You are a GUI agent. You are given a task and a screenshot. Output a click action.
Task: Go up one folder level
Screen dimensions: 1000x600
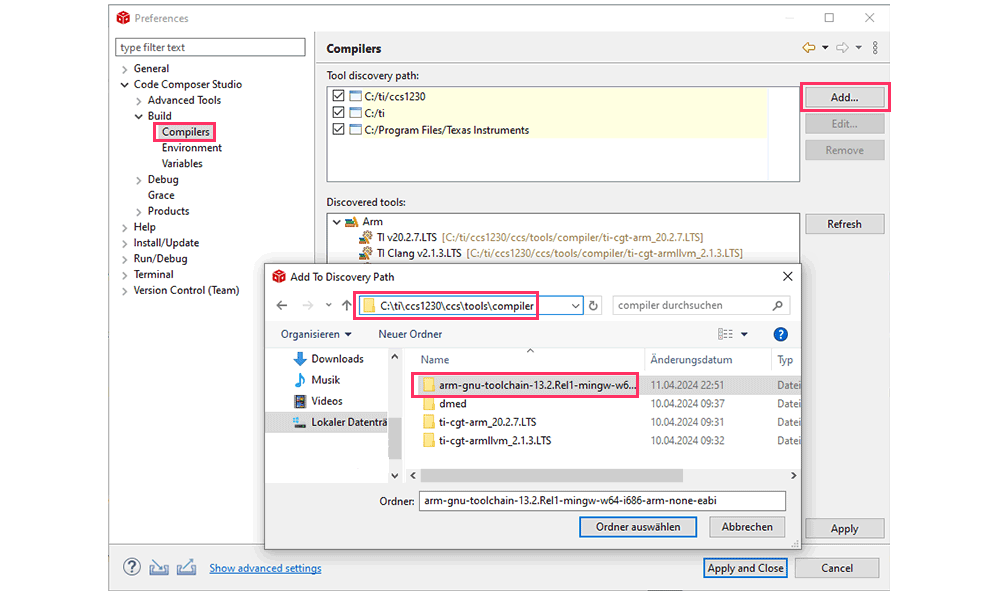point(346,305)
